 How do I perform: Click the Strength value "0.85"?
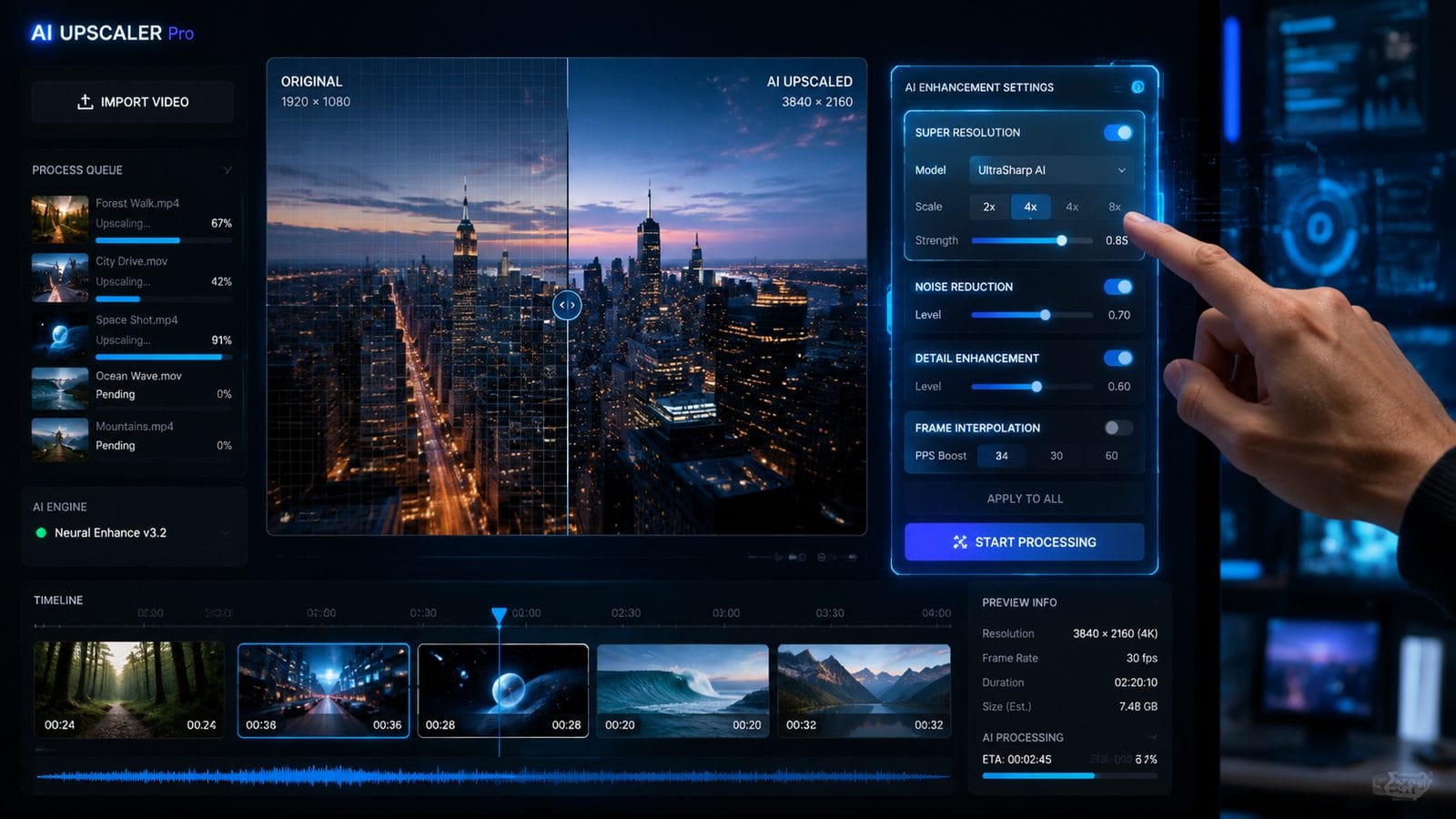tap(1117, 241)
